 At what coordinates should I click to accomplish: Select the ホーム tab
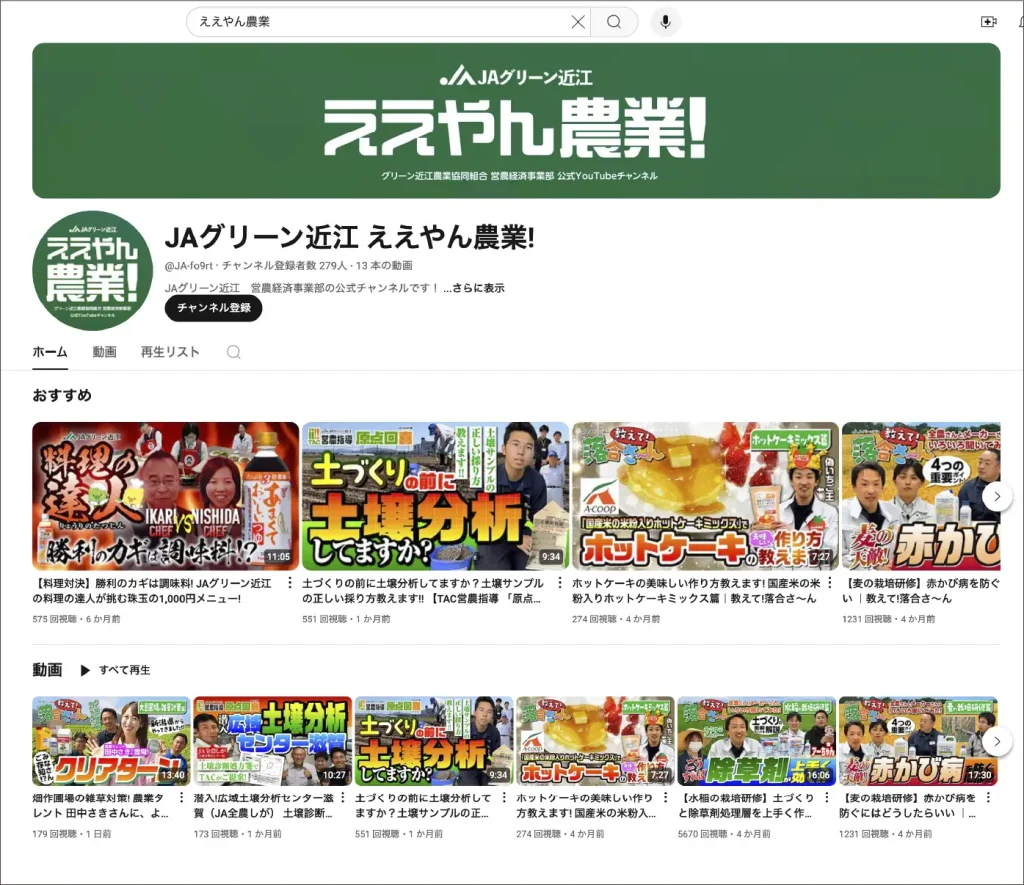(x=50, y=352)
